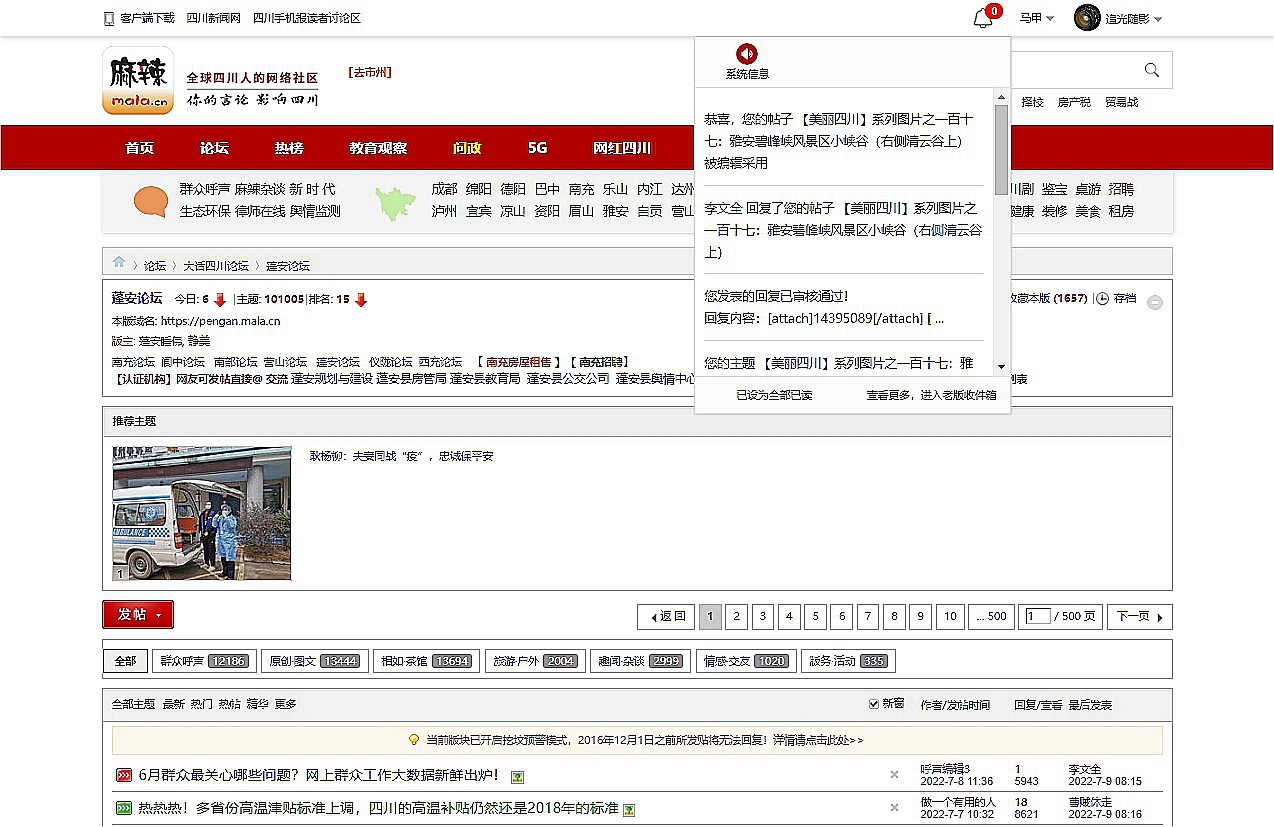1274x827 pixels.
Task: Click 已设为全部已读 in notification panel
Action: tap(774, 395)
